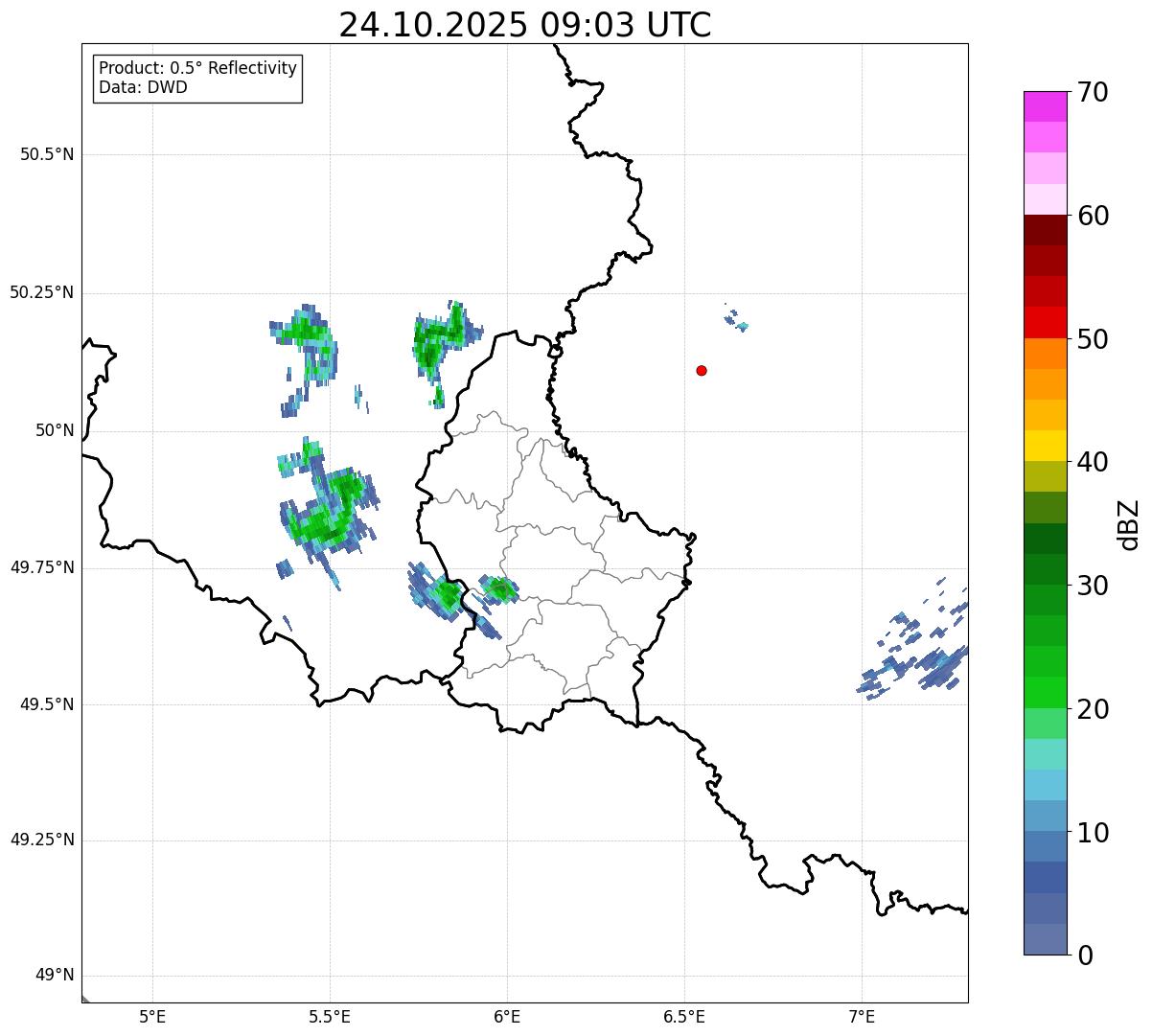Click the latitude label 50.25°N
This screenshot has width=1152, height=1036.
41,292
